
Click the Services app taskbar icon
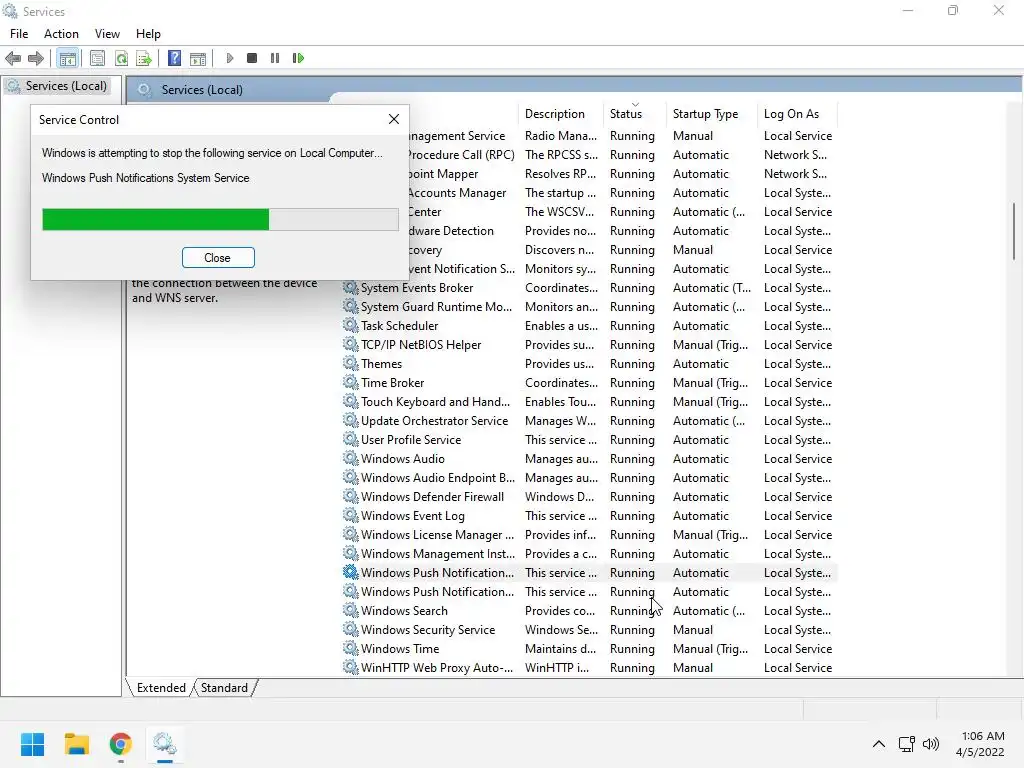(165, 744)
